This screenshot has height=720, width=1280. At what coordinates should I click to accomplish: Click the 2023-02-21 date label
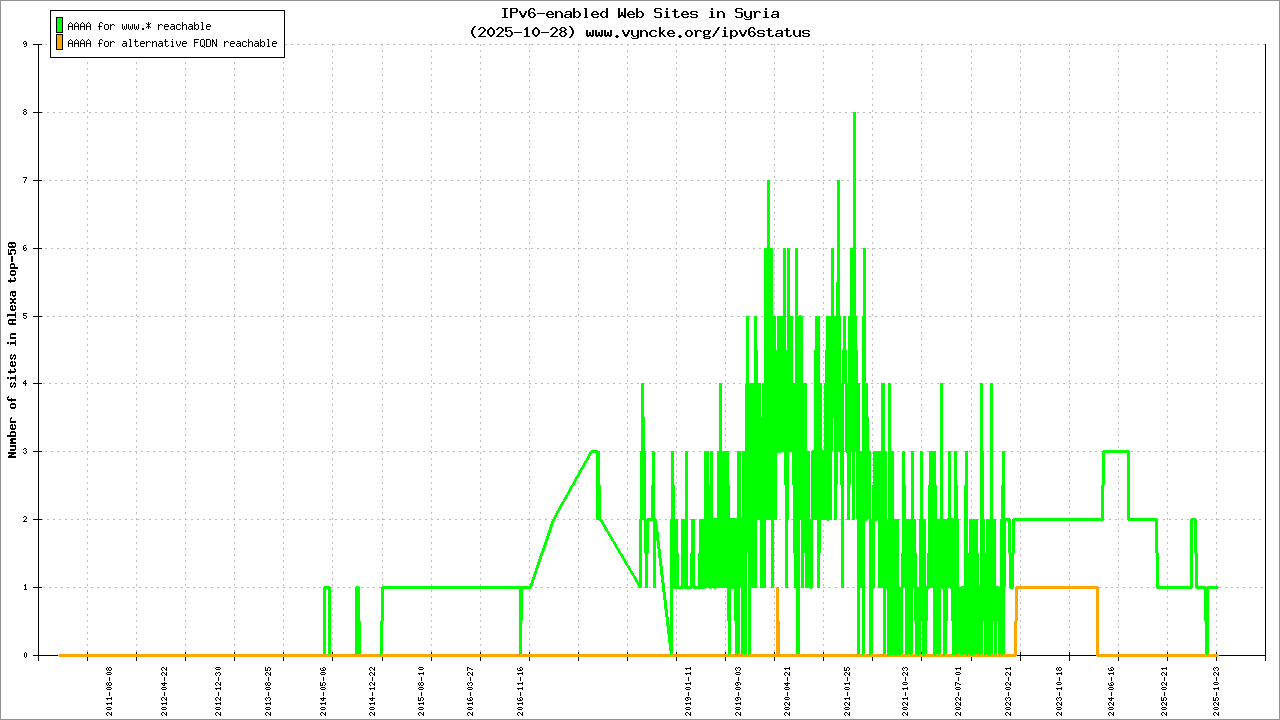click(1008, 689)
